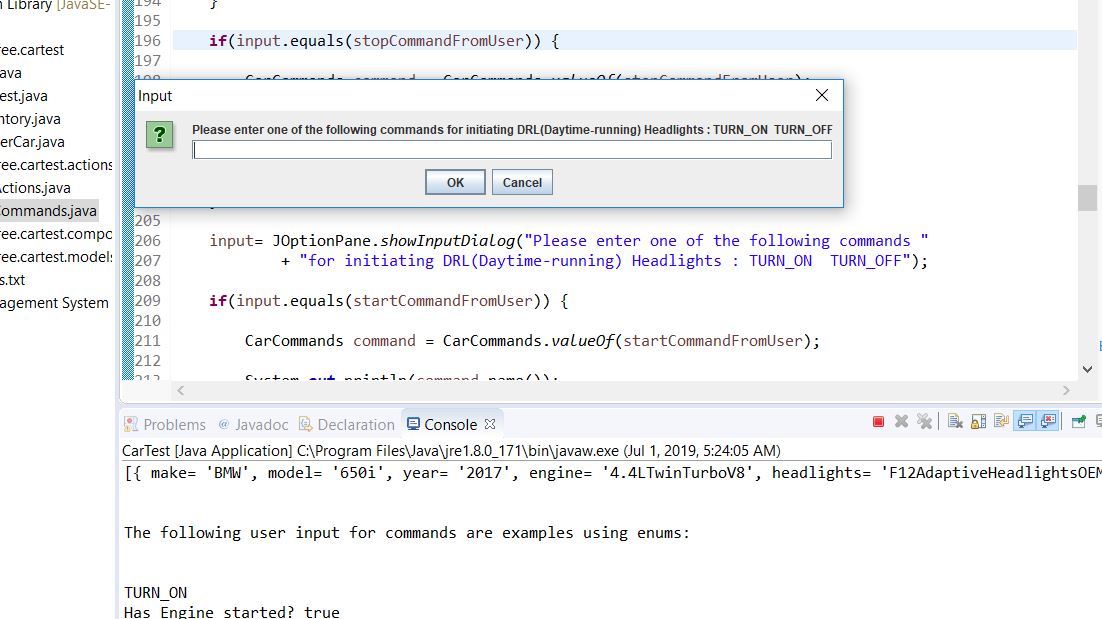Click the 'following user input' console line
Viewport: 1102px width, 619px height.
coord(407,533)
